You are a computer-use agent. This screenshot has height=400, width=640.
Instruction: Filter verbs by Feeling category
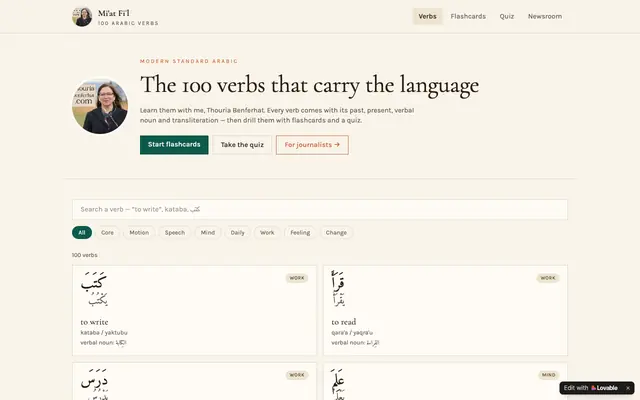pos(300,233)
